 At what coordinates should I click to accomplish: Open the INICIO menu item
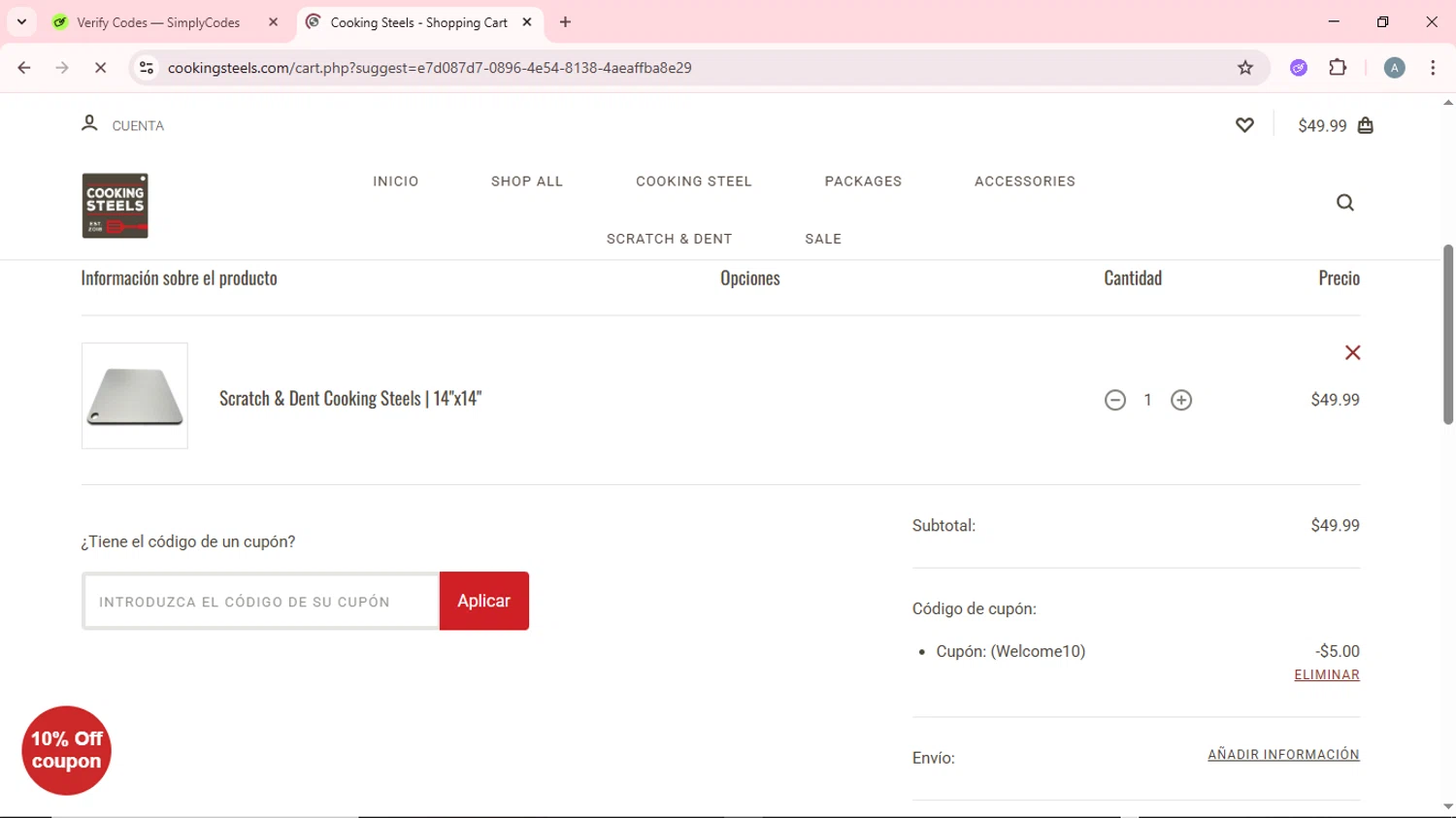point(396,181)
